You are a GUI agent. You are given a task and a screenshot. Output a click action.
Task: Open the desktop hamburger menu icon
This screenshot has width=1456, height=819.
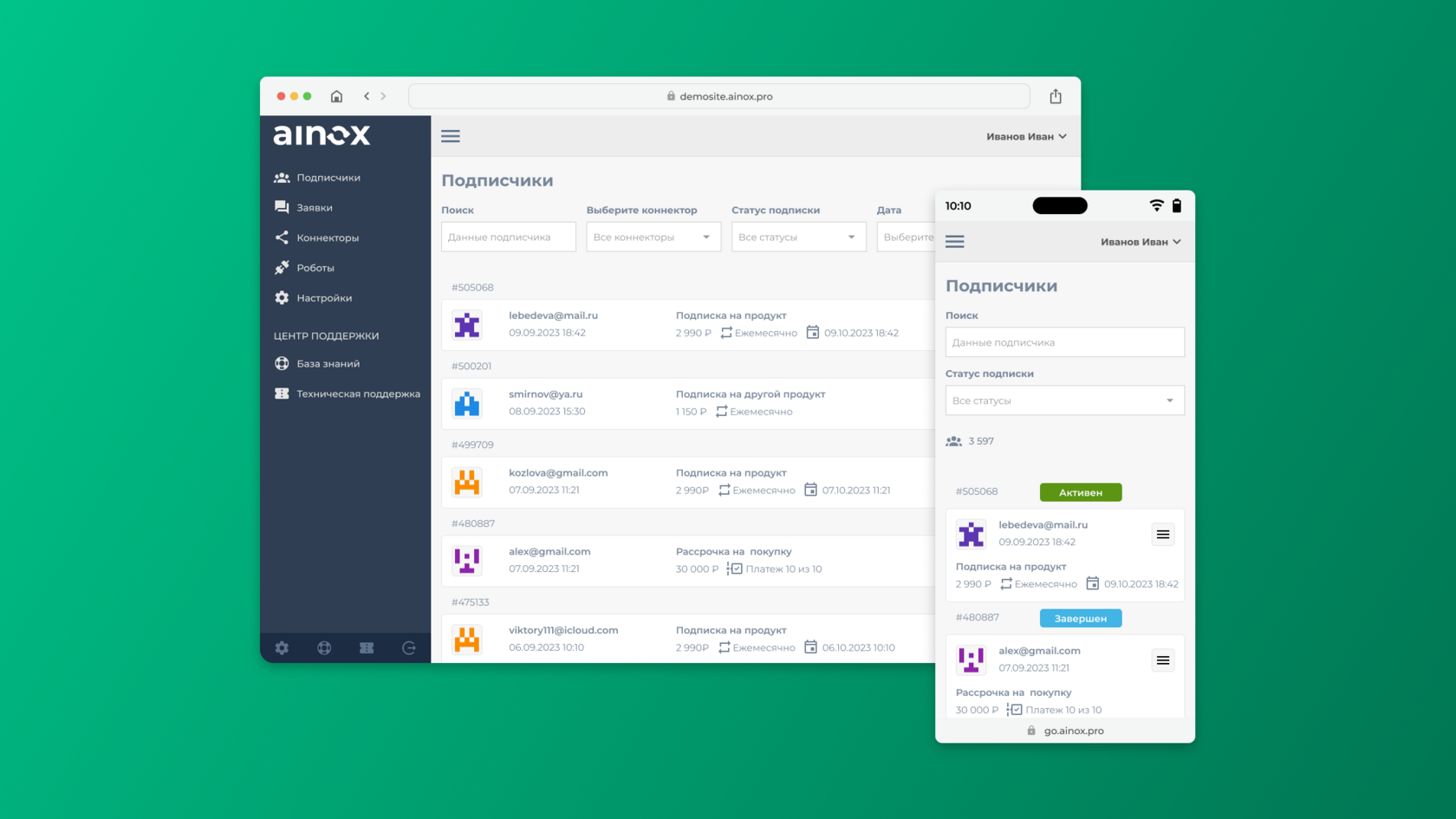(x=451, y=136)
